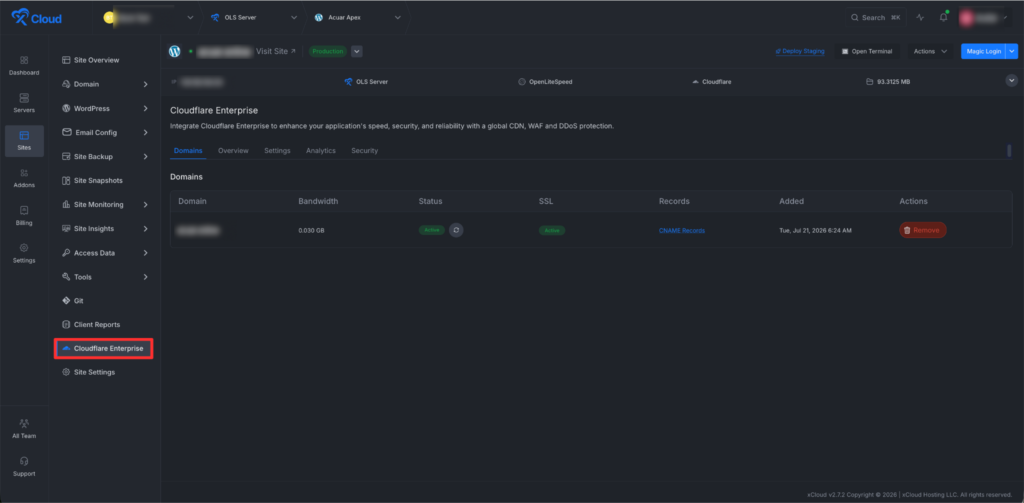Click the 0.030 GB bandwidth value
This screenshot has width=1024, height=503.
(312, 231)
